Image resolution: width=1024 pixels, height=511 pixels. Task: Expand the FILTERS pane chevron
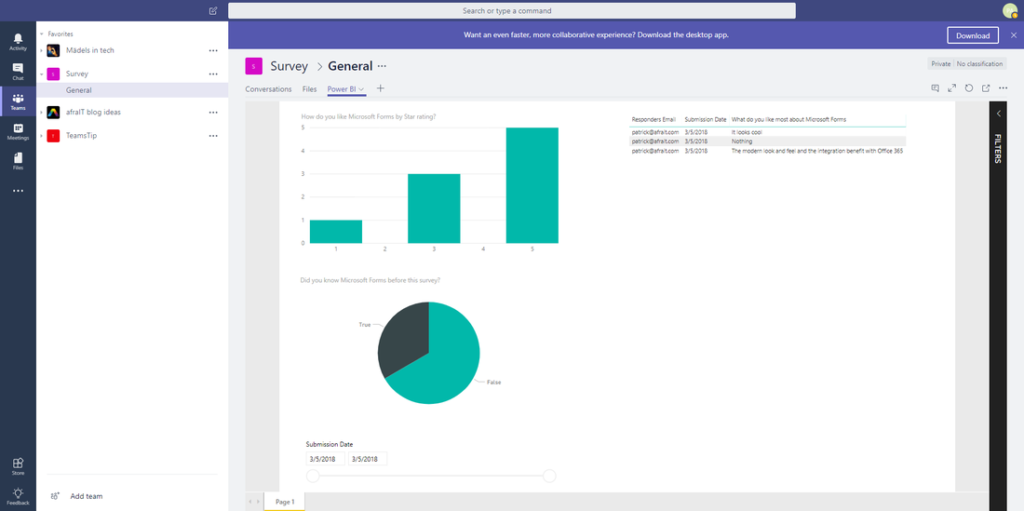pos(998,114)
